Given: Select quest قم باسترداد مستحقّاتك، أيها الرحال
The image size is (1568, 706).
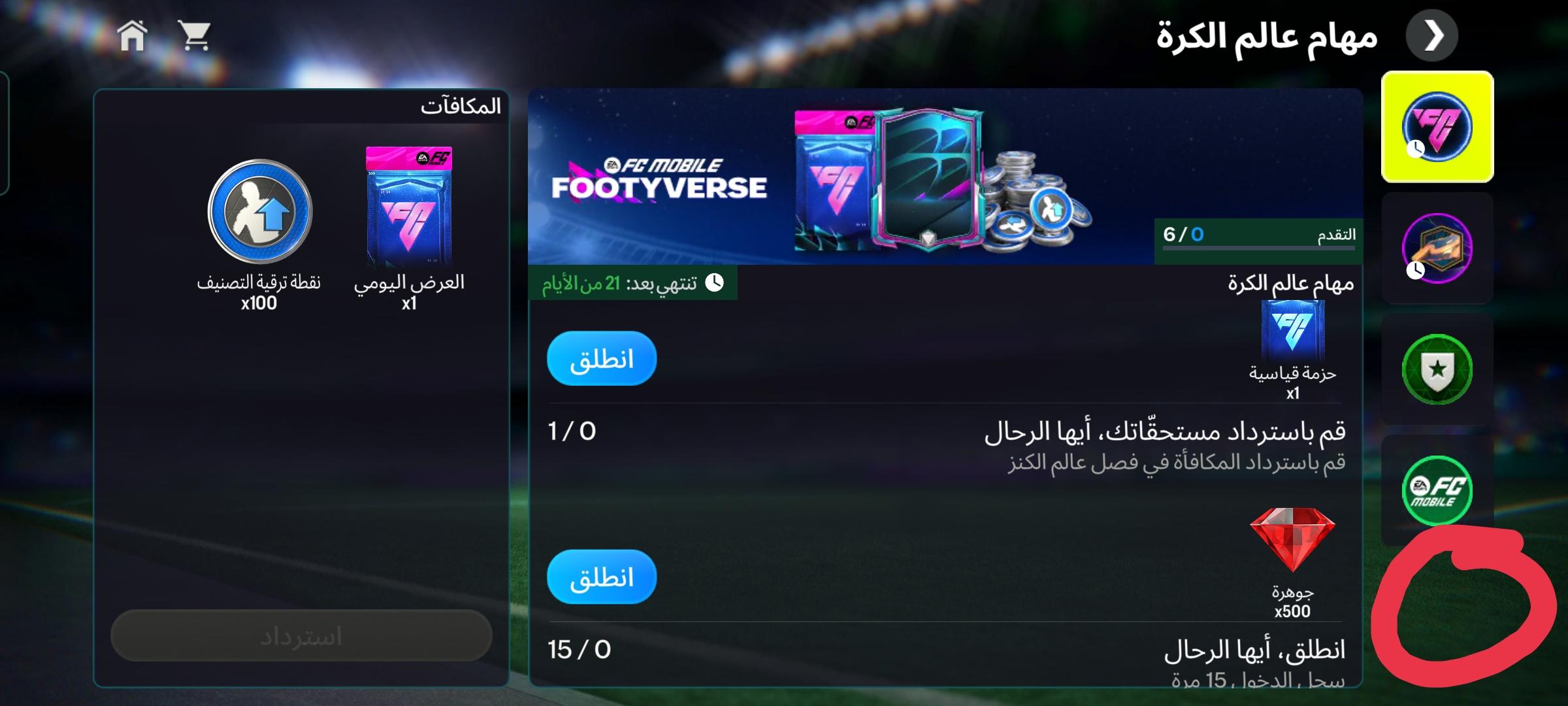Looking at the screenshot, I should tap(1165, 431).
